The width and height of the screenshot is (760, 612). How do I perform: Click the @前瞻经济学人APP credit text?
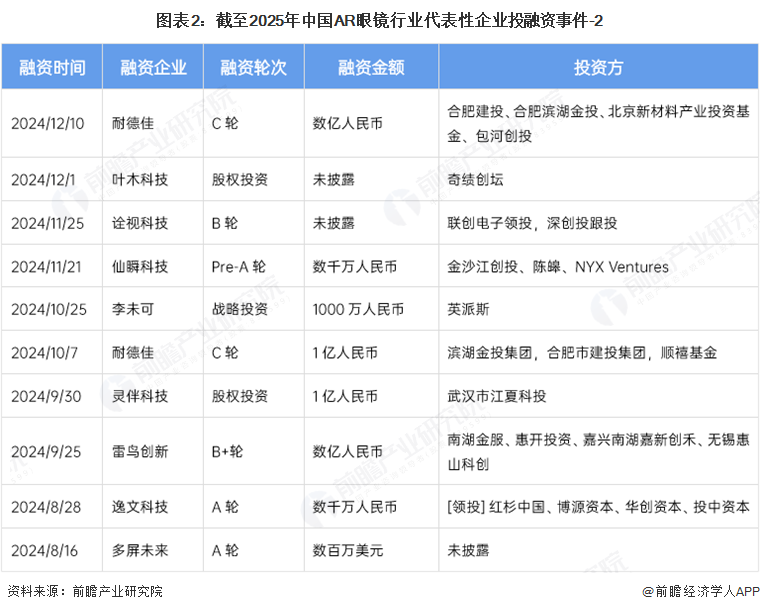point(700,592)
